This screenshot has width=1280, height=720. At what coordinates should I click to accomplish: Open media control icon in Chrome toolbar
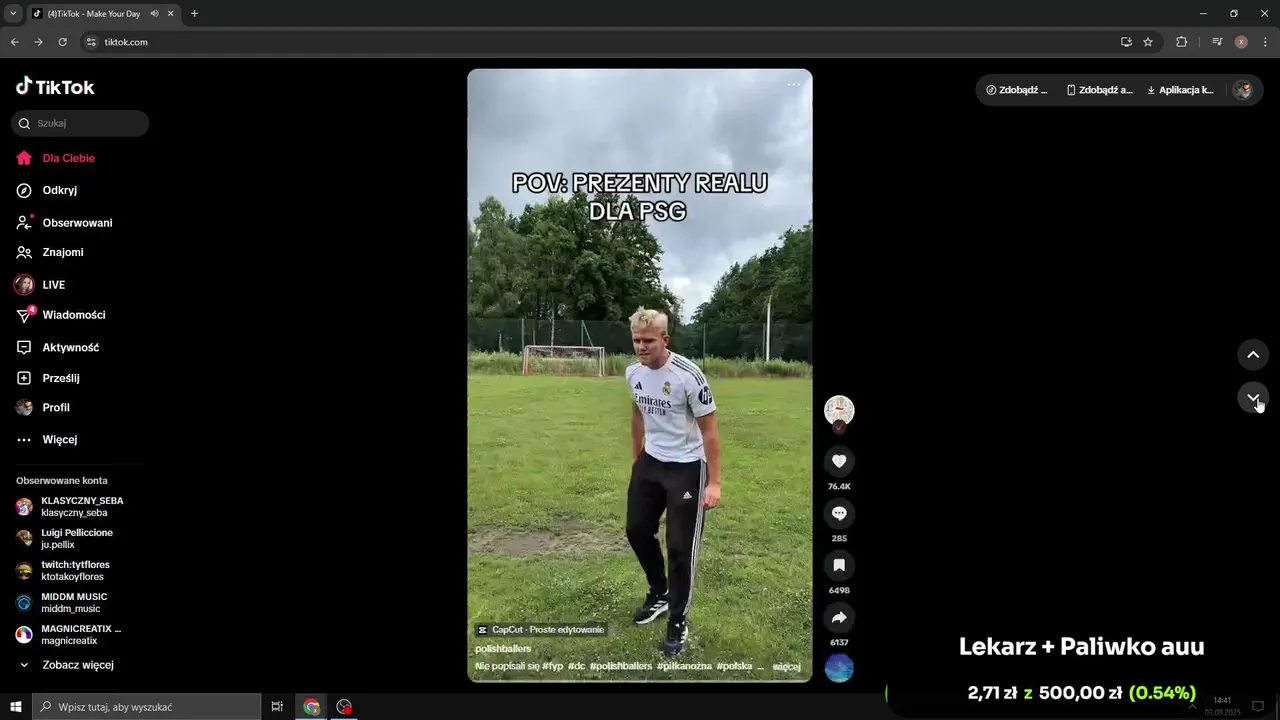point(1217,42)
